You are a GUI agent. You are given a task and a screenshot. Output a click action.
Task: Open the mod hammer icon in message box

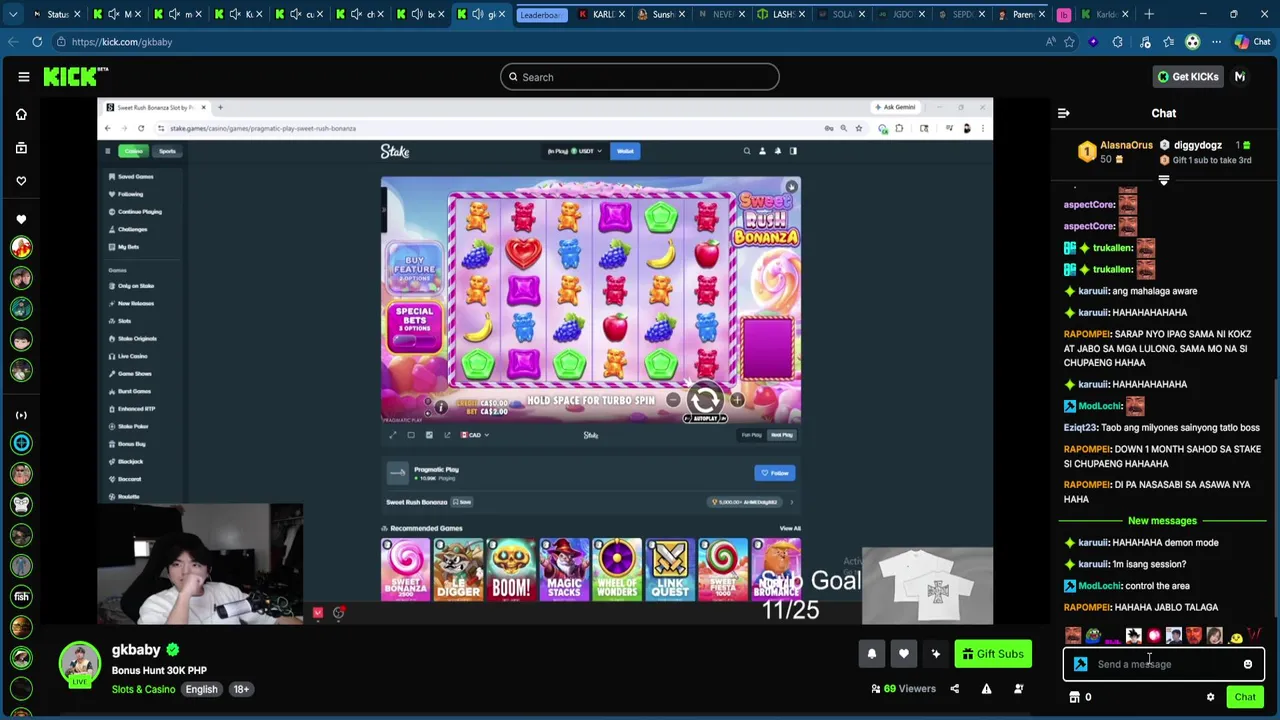[x=1080, y=664]
